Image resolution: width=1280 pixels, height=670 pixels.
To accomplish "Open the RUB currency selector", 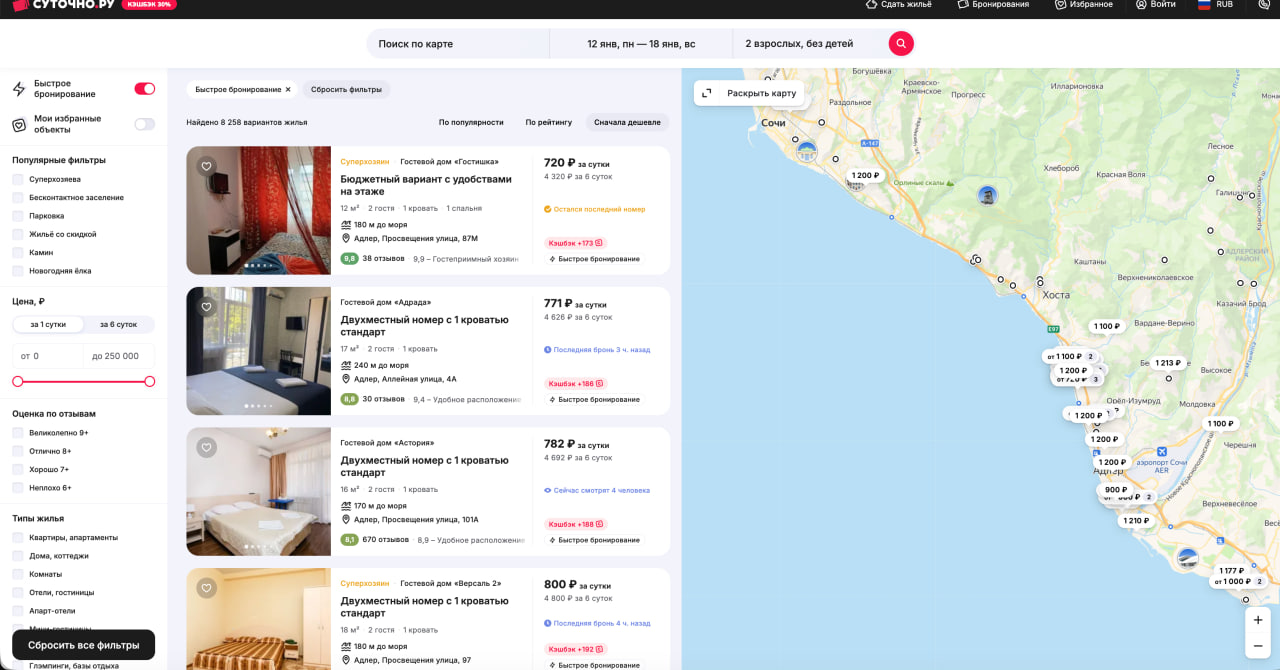I will coord(1215,5).
